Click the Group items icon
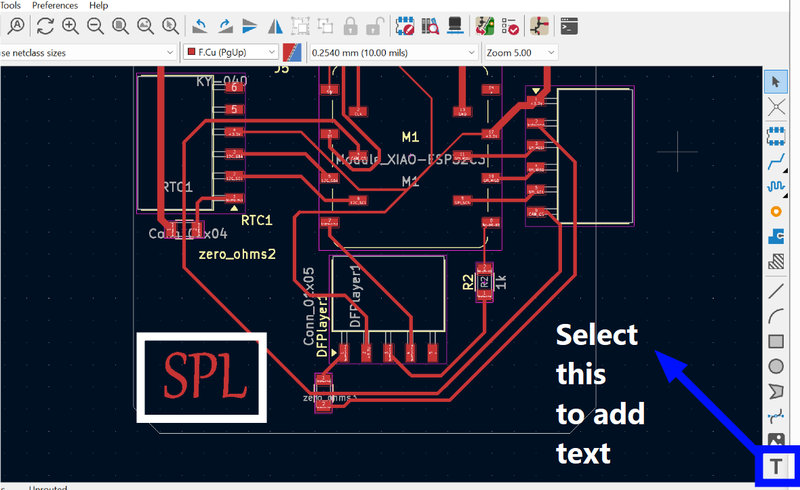The height and width of the screenshot is (490, 800). pos(300,26)
